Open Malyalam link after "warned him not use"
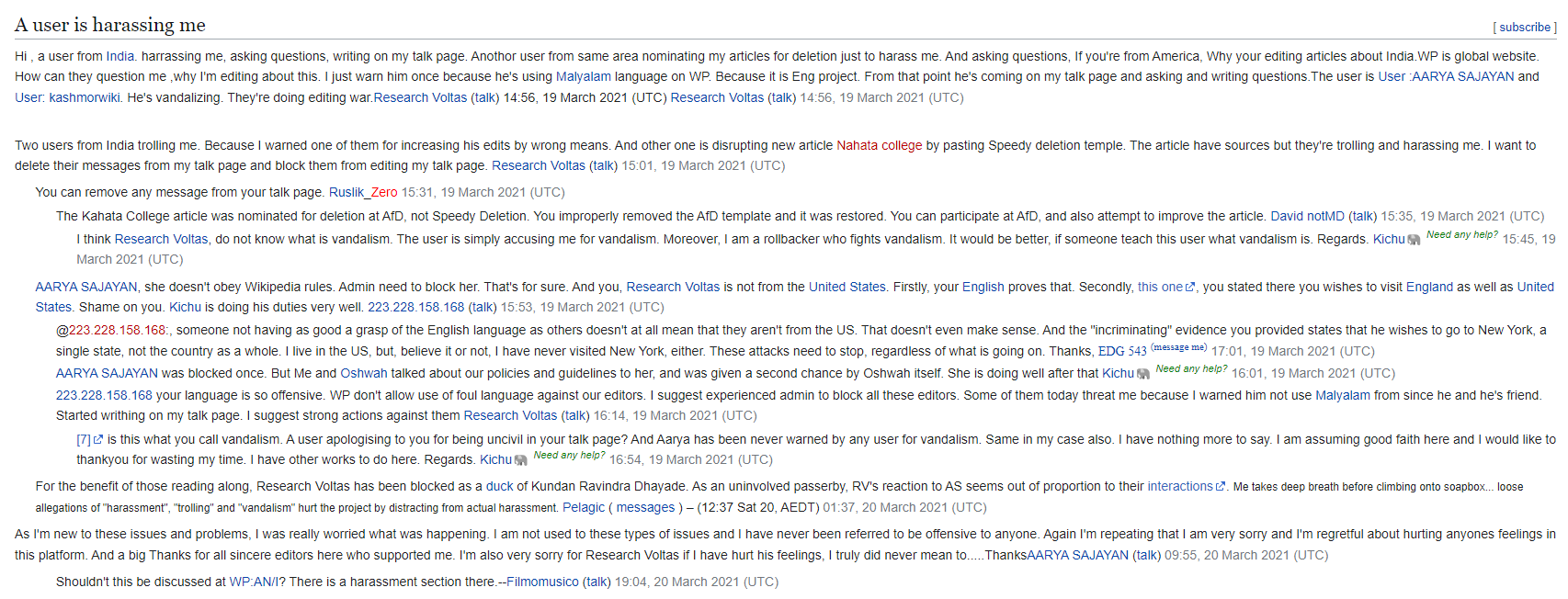This screenshot has height=599, width=1568. coord(1343,395)
